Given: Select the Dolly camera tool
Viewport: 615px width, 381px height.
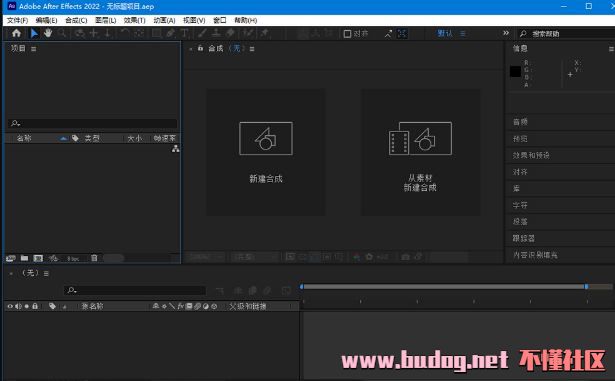Looking at the screenshot, I should point(107,33).
